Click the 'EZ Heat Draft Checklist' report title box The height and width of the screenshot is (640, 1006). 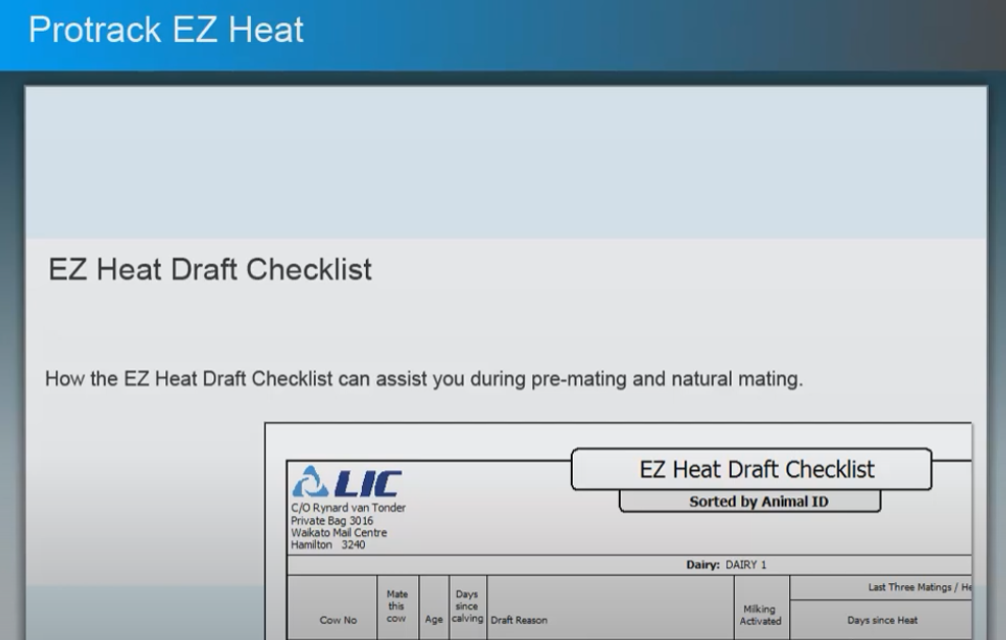pyautogui.click(x=751, y=469)
